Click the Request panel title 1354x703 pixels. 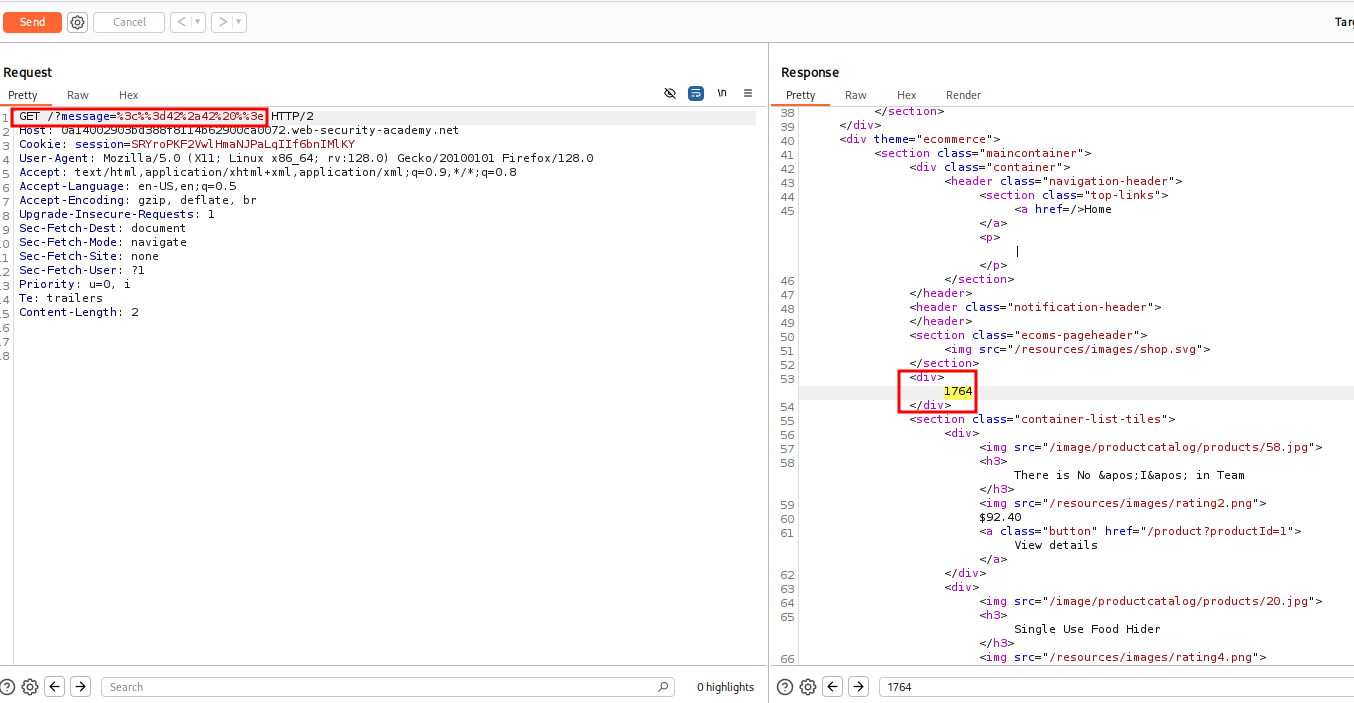[x=28, y=72]
